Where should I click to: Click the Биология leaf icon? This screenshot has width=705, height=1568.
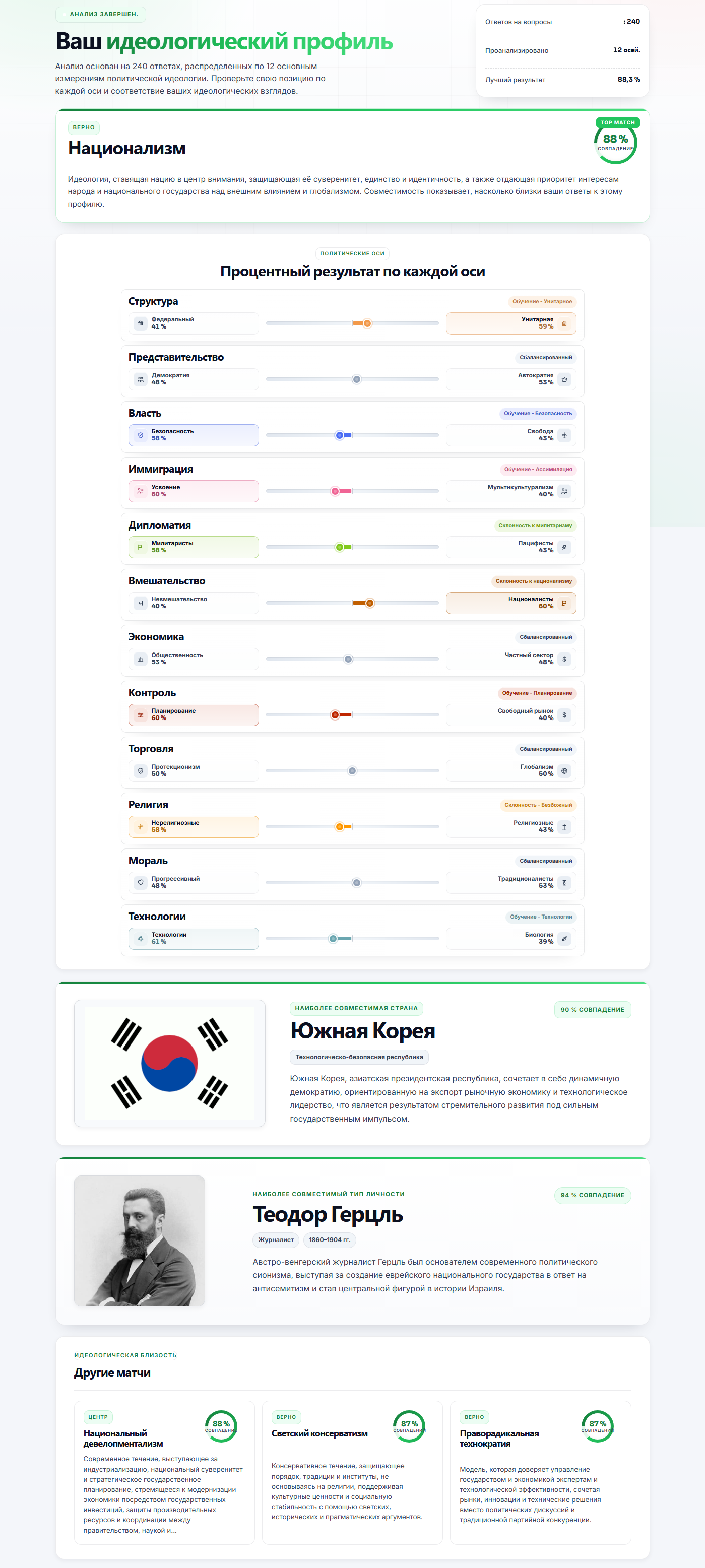(564, 939)
